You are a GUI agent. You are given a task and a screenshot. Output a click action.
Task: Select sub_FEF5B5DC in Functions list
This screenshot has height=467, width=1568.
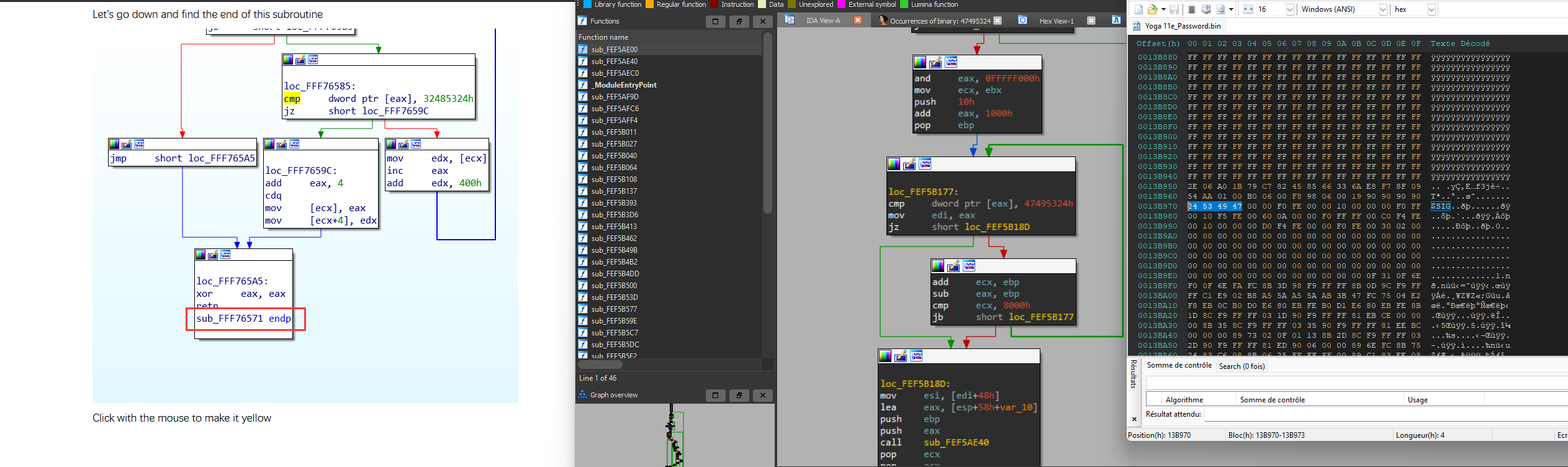669,345
